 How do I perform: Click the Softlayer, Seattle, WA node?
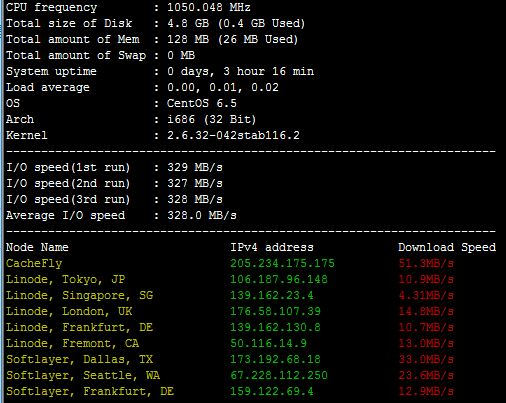(83, 375)
